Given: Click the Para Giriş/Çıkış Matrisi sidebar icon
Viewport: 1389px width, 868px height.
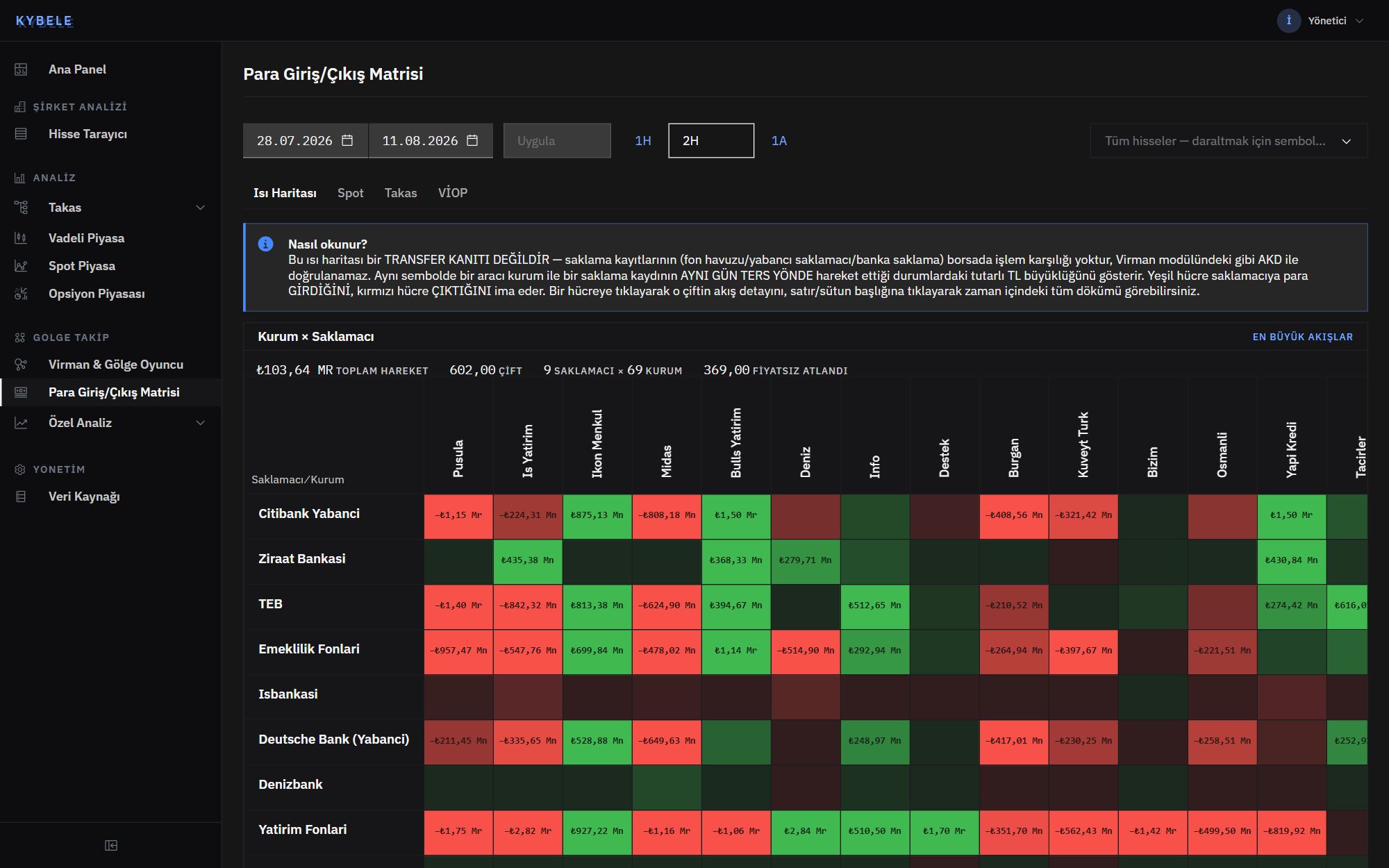Looking at the screenshot, I should pyautogui.click(x=21, y=392).
